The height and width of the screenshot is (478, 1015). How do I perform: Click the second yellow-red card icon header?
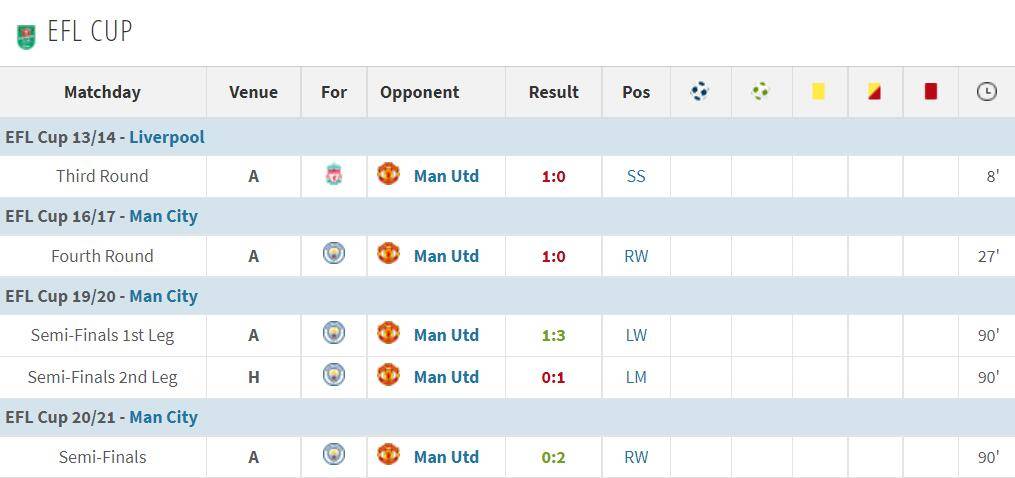[x=874, y=92]
